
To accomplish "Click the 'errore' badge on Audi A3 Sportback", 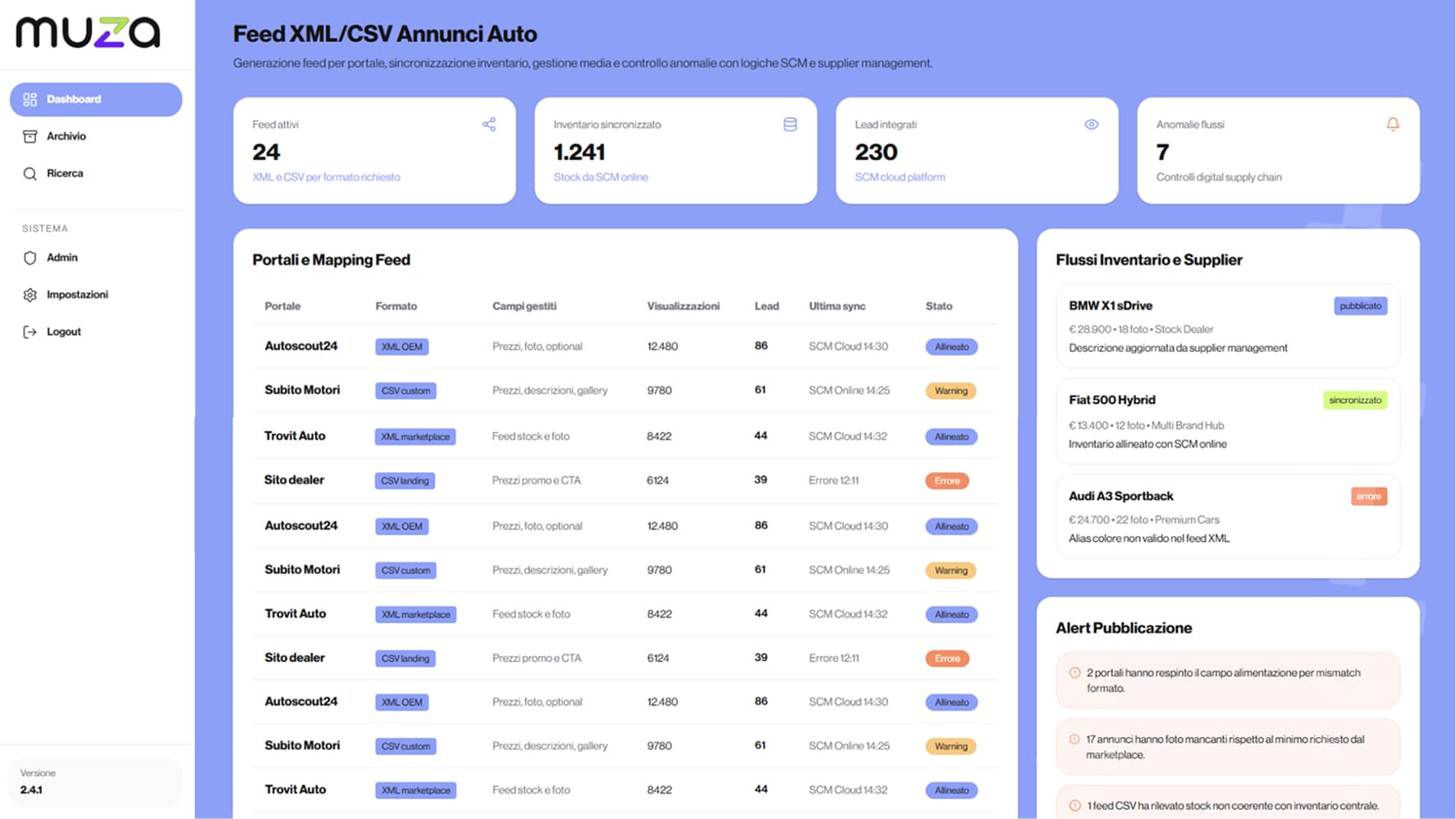I will coord(1369,496).
